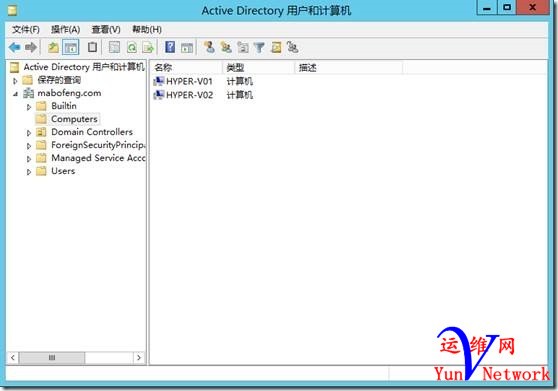Click 计算机 type cell of HYPER-V02
The height and width of the screenshot is (391, 558).
tap(240, 95)
